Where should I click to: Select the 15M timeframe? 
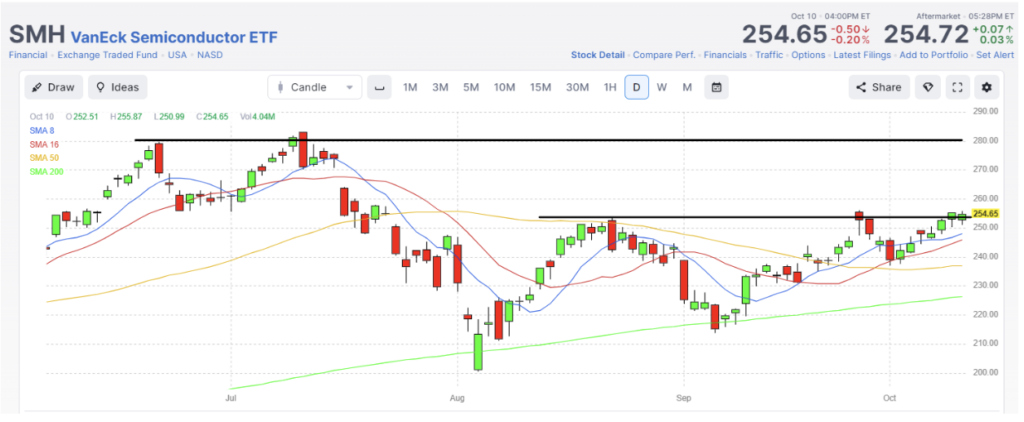(x=540, y=87)
